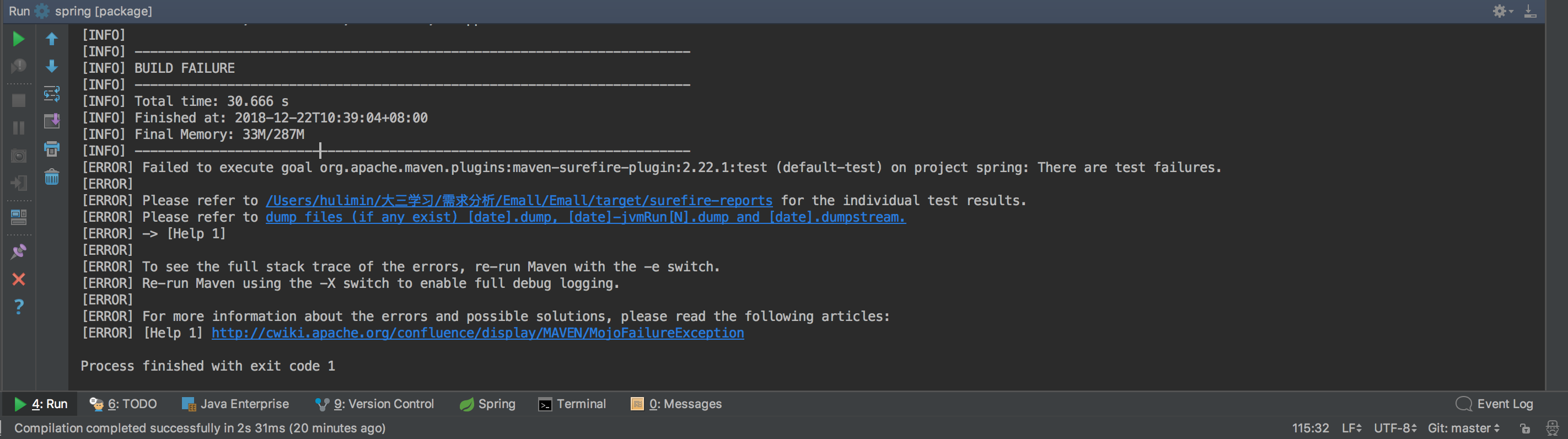Click the gray stop process icon
This screenshot has width=1568, height=439.
[x=18, y=100]
